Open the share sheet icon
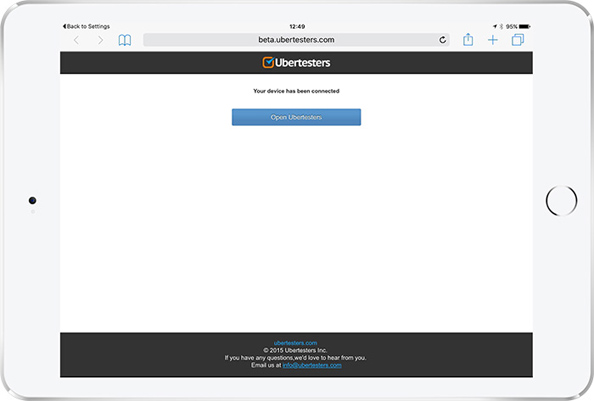Image resolution: width=594 pixels, height=401 pixels. [x=468, y=39]
